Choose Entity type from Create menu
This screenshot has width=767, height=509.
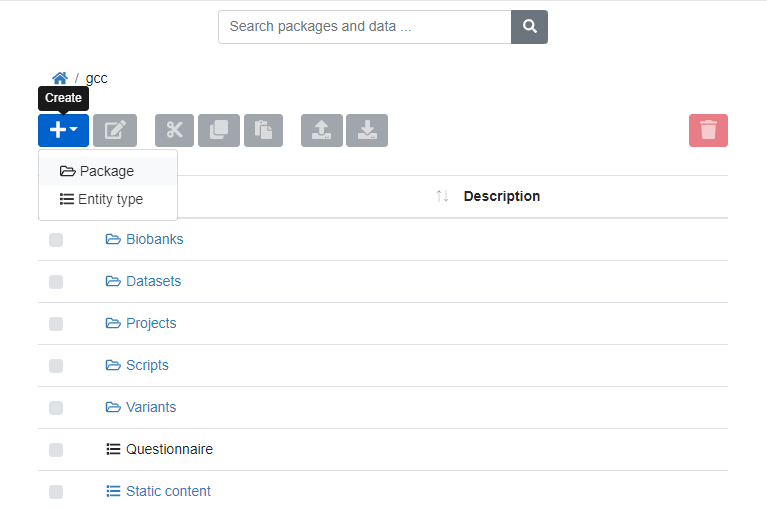pos(110,199)
